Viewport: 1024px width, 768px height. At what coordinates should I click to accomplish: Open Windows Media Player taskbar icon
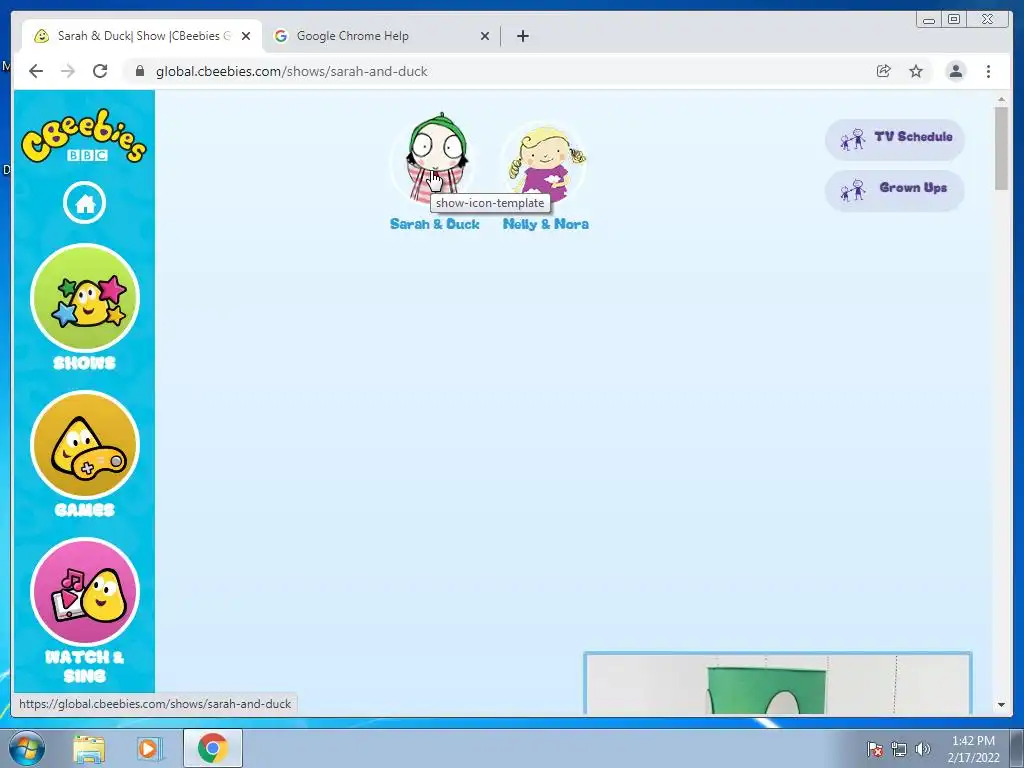point(148,749)
